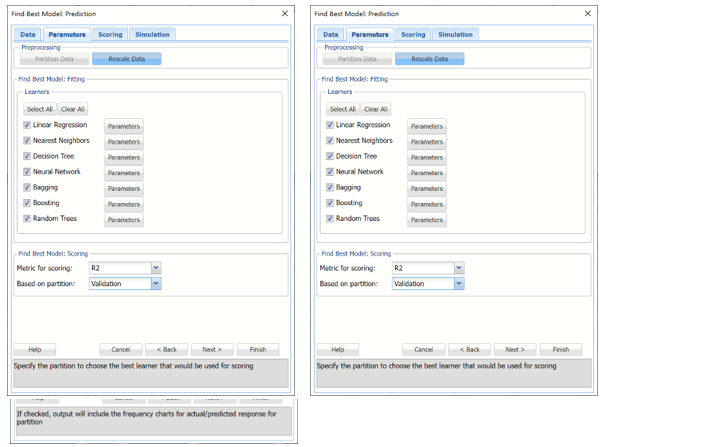Switch to Data tab in left dialog
Screen dimensions: 726x447
point(28,34)
